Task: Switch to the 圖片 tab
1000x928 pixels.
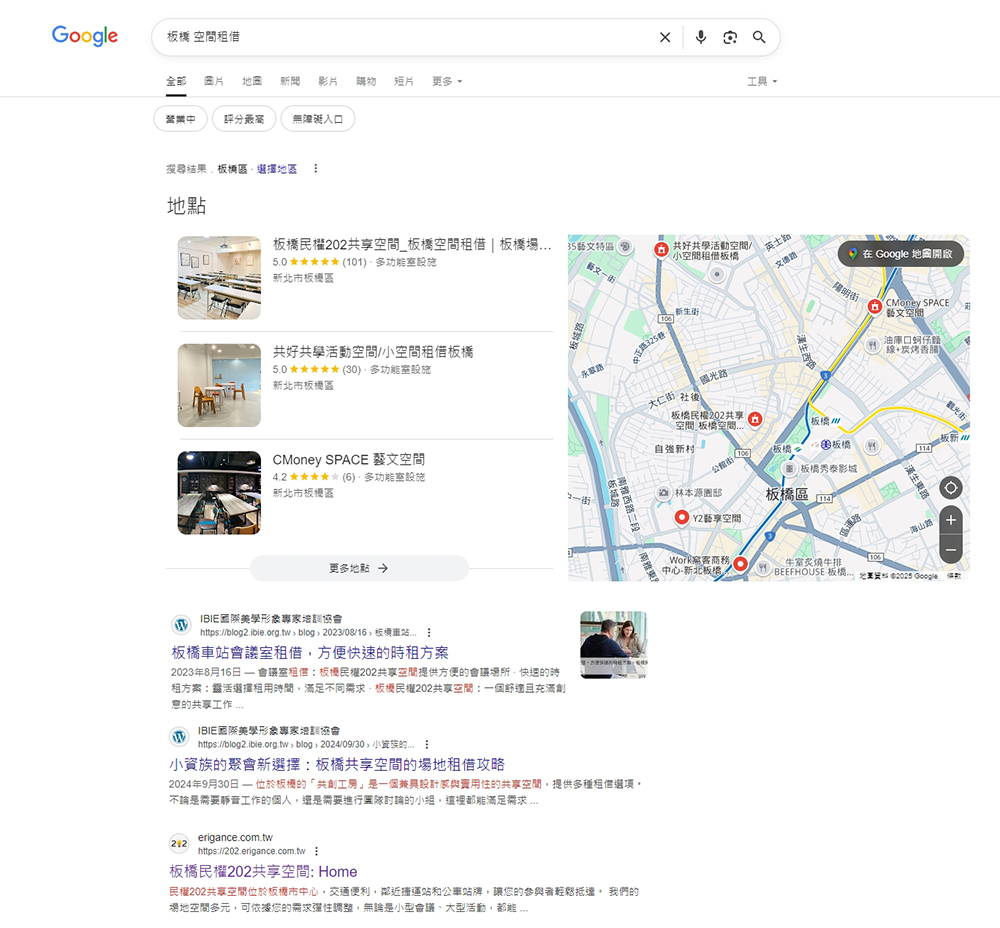Action: point(214,81)
